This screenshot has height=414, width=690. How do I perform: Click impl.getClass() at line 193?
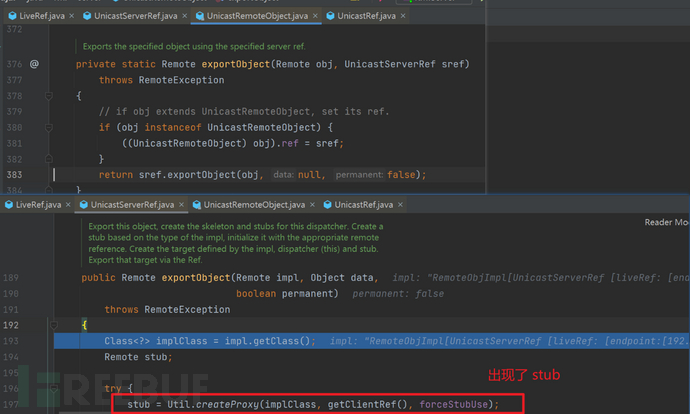point(268,341)
